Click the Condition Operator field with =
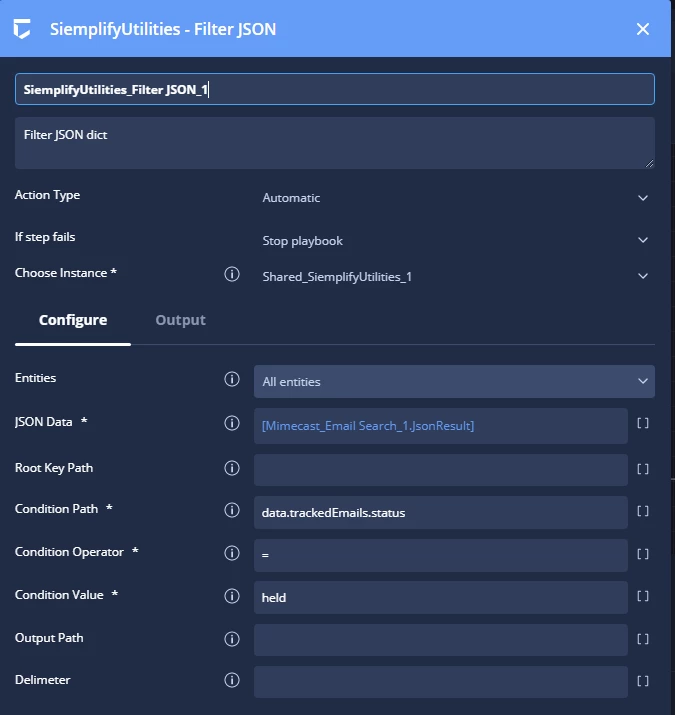Viewport: 675px width, 715px height. (x=441, y=555)
